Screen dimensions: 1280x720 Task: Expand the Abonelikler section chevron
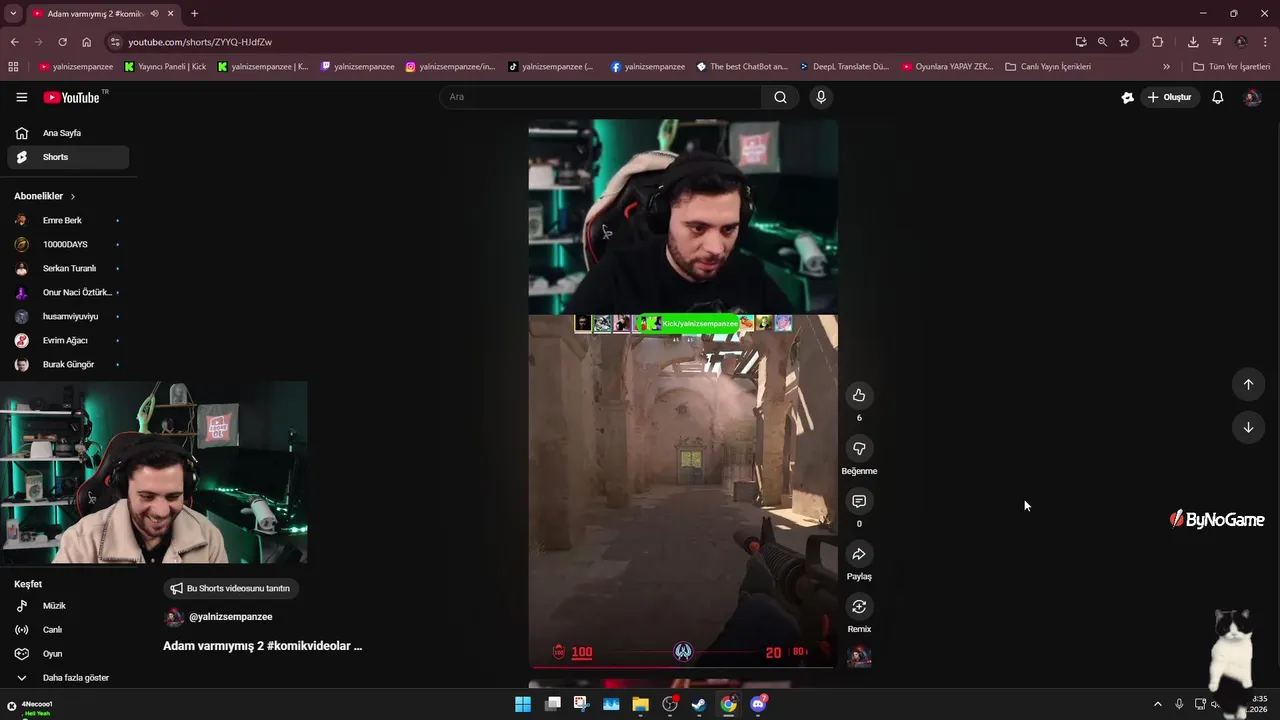73,196
